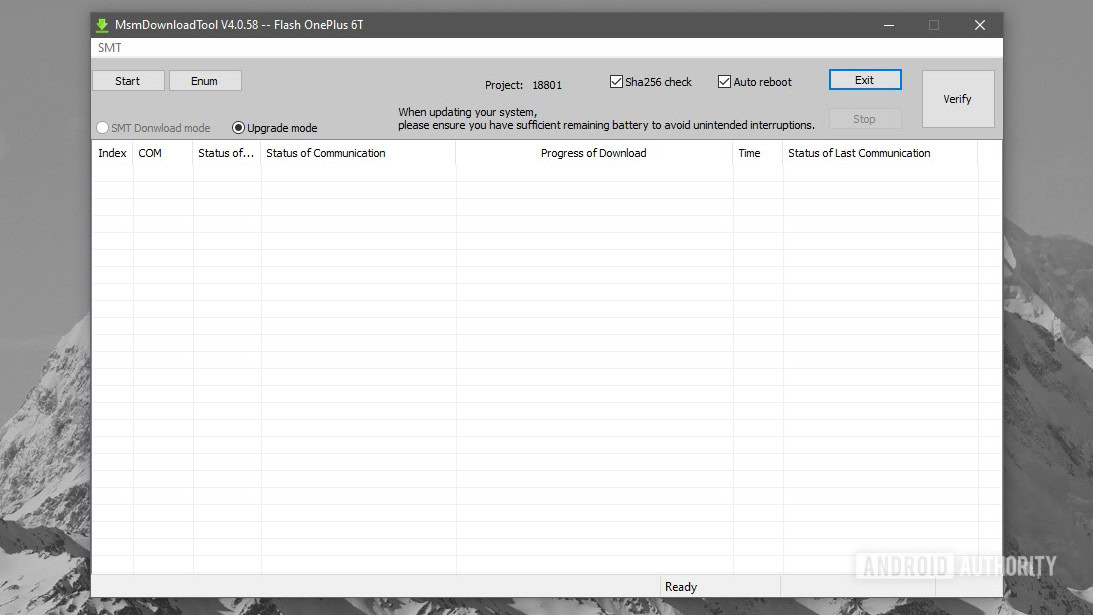
Task: Click the Time column header
Action: pyautogui.click(x=758, y=153)
